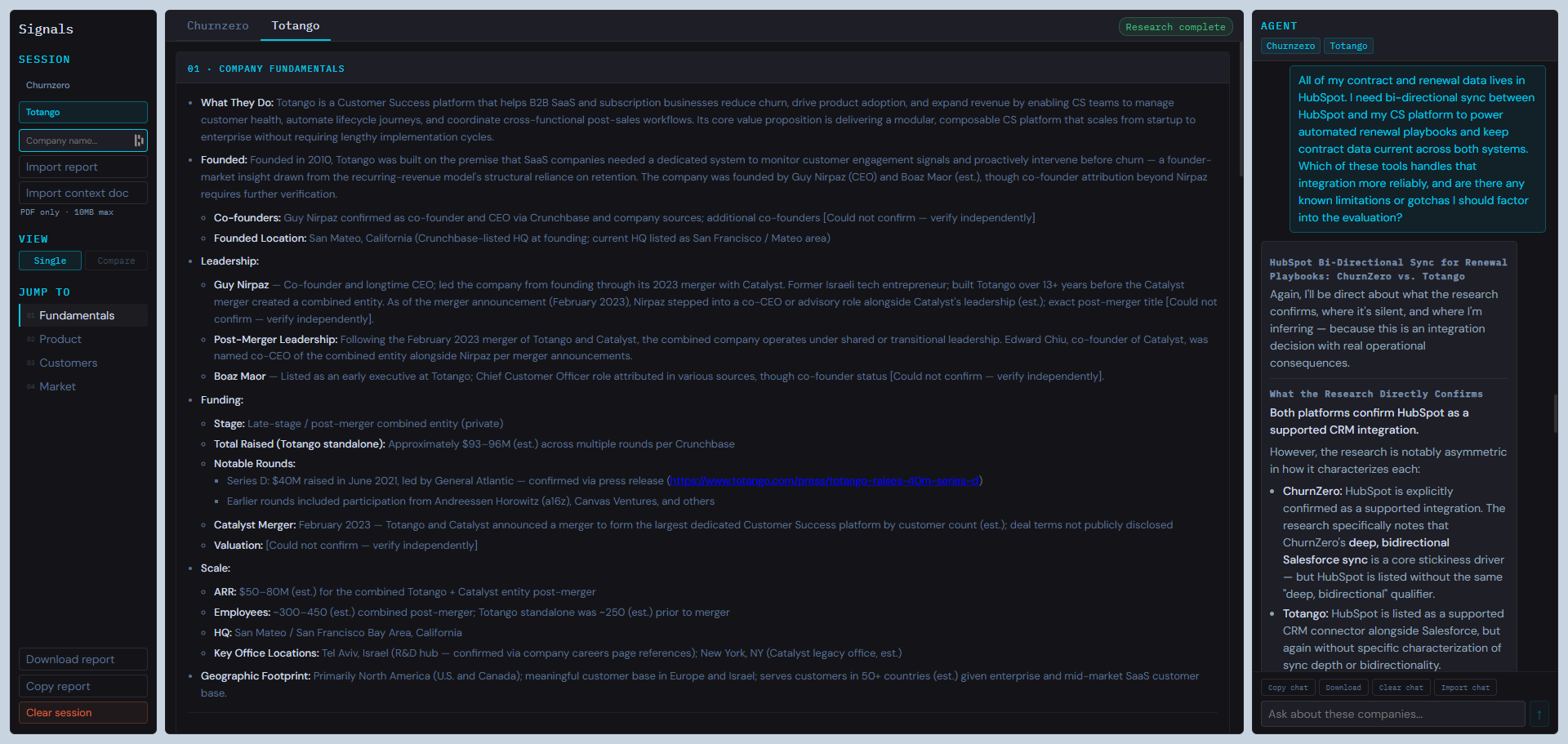The height and width of the screenshot is (744, 1568).
Task: Open the Churnzero session in the sidebar
Action: coord(82,85)
